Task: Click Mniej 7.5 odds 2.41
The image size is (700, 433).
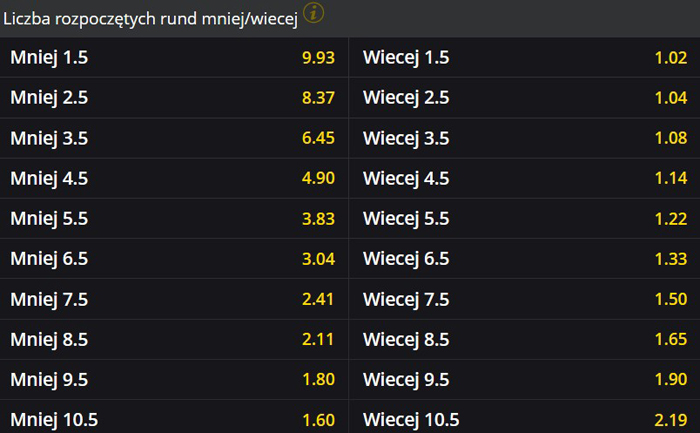Action: [174, 299]
